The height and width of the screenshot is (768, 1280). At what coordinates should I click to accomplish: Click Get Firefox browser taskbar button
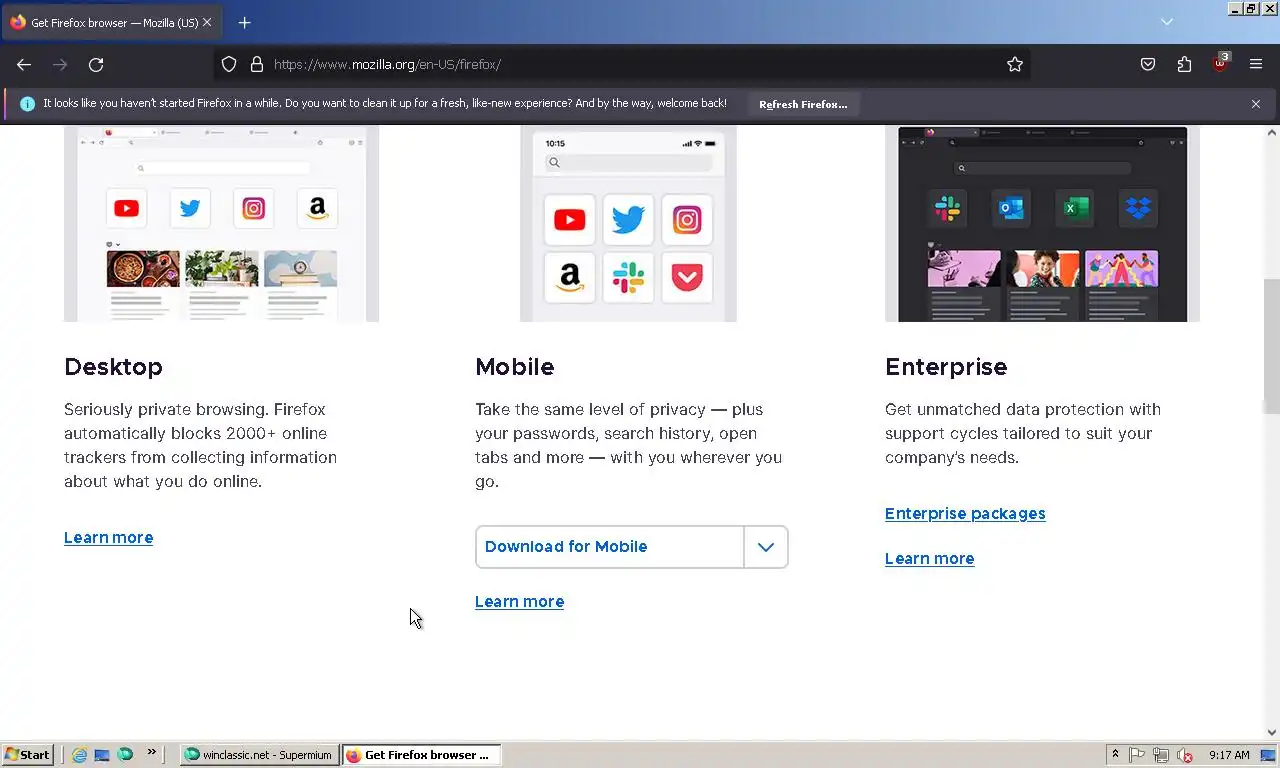(421, 755)
